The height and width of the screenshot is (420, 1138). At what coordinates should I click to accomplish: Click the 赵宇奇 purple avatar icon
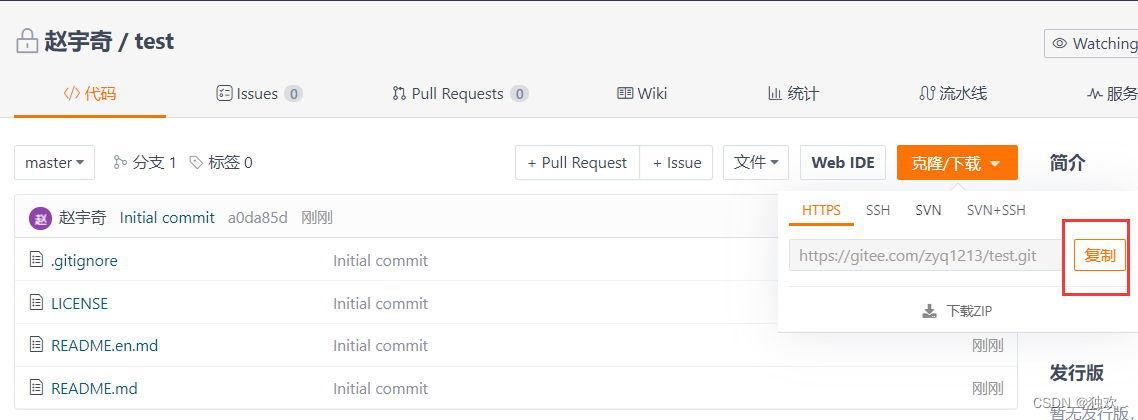pos(40,218)
